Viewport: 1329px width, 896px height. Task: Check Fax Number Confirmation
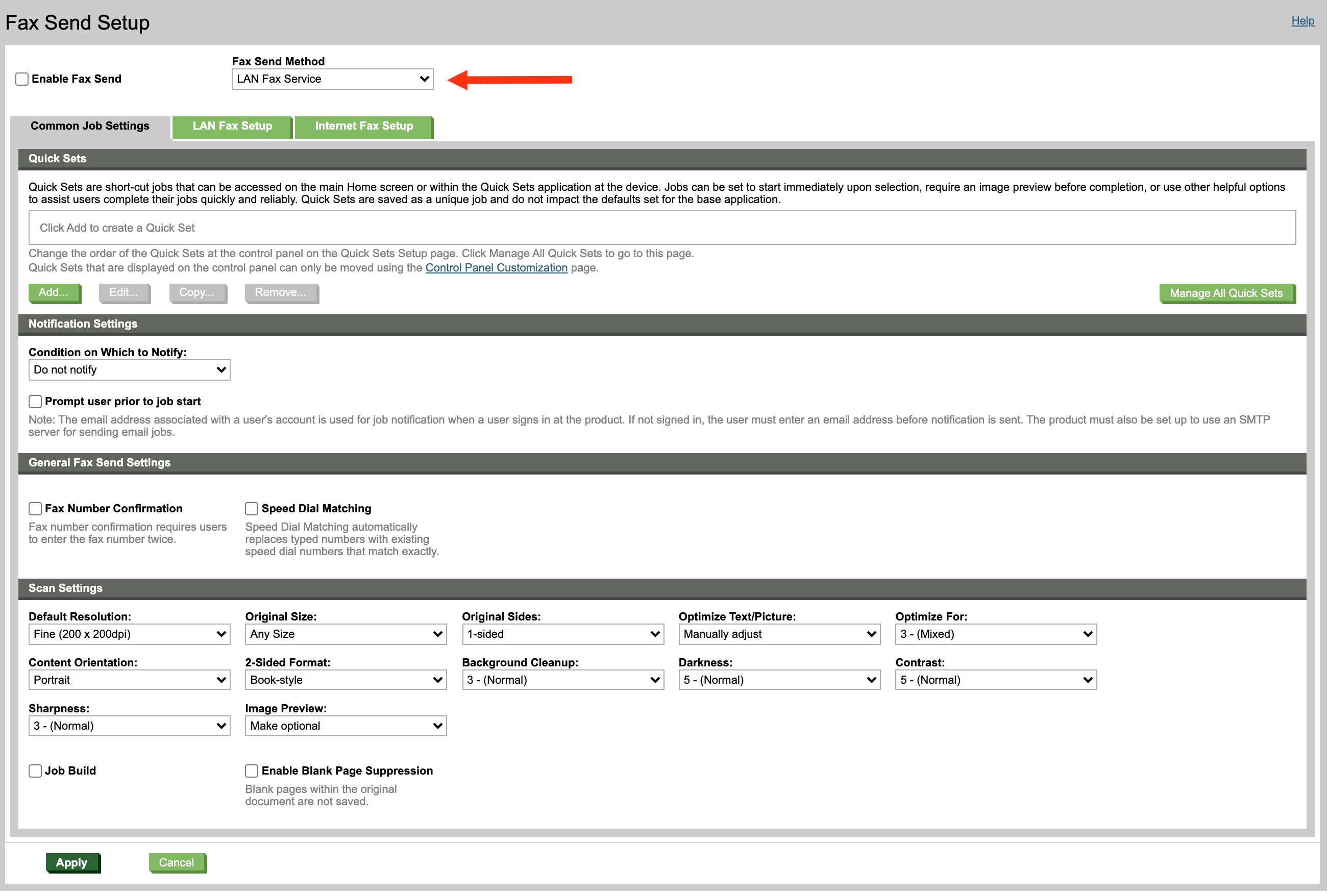click(x=35, y=508)
